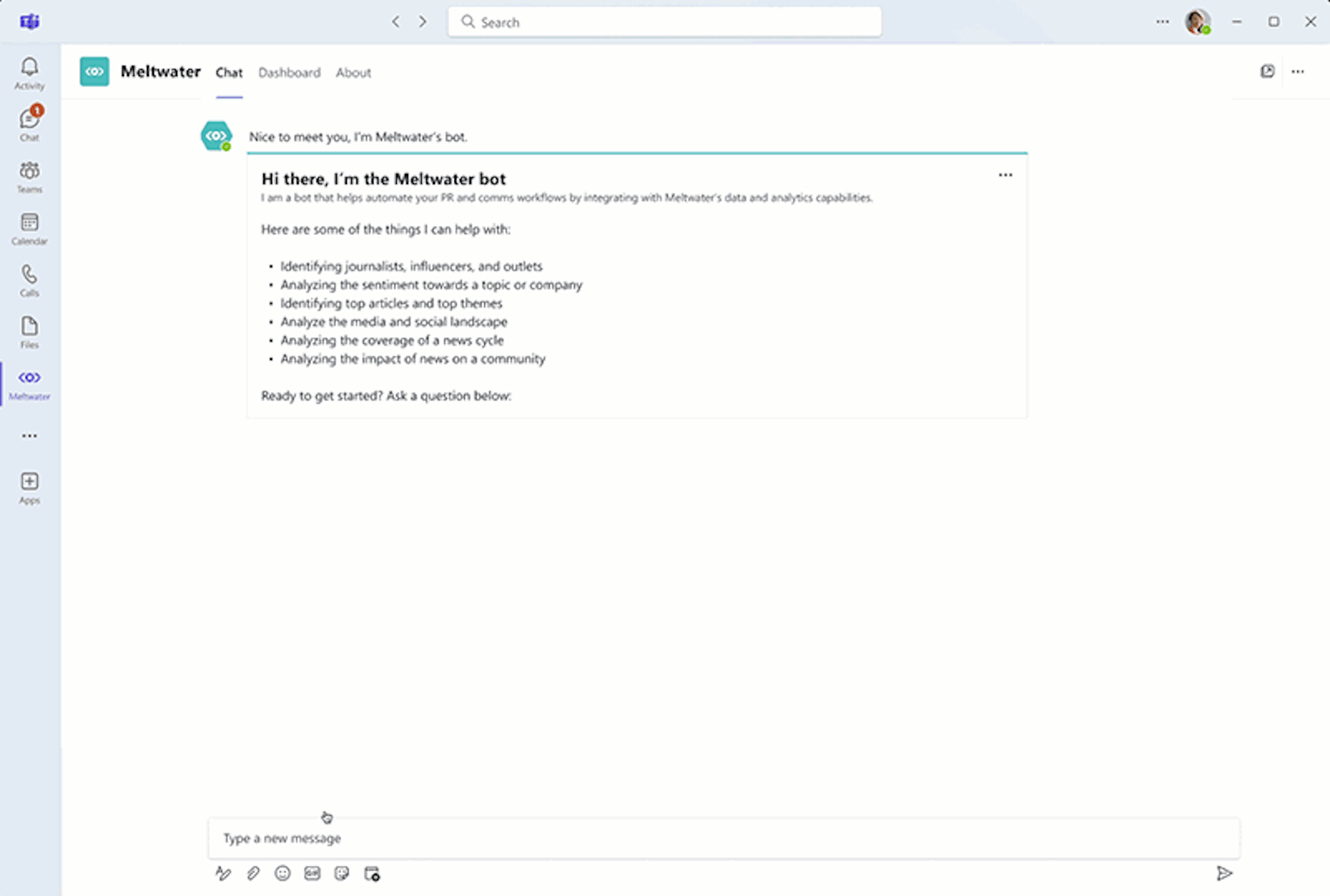This screenshot has width=1330, height=896.
Task: Attach a file with paperclip icon
Action: (253, 873)
